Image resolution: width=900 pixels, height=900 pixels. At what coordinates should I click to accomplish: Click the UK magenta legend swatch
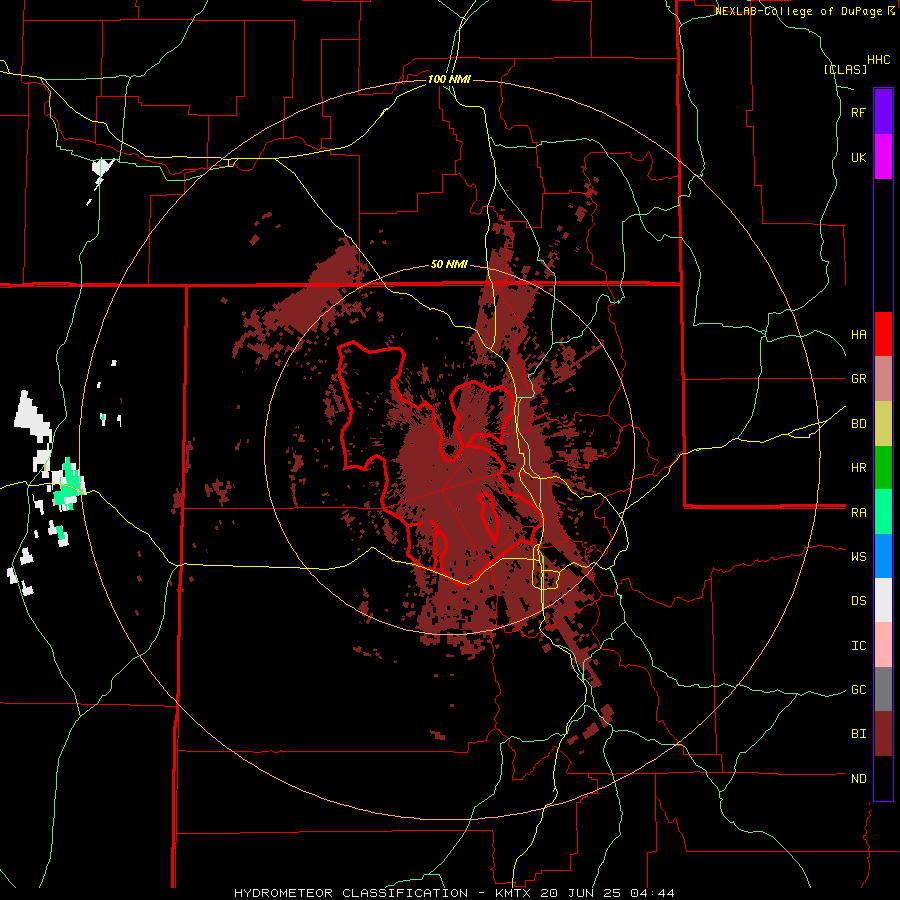[883, 157]
